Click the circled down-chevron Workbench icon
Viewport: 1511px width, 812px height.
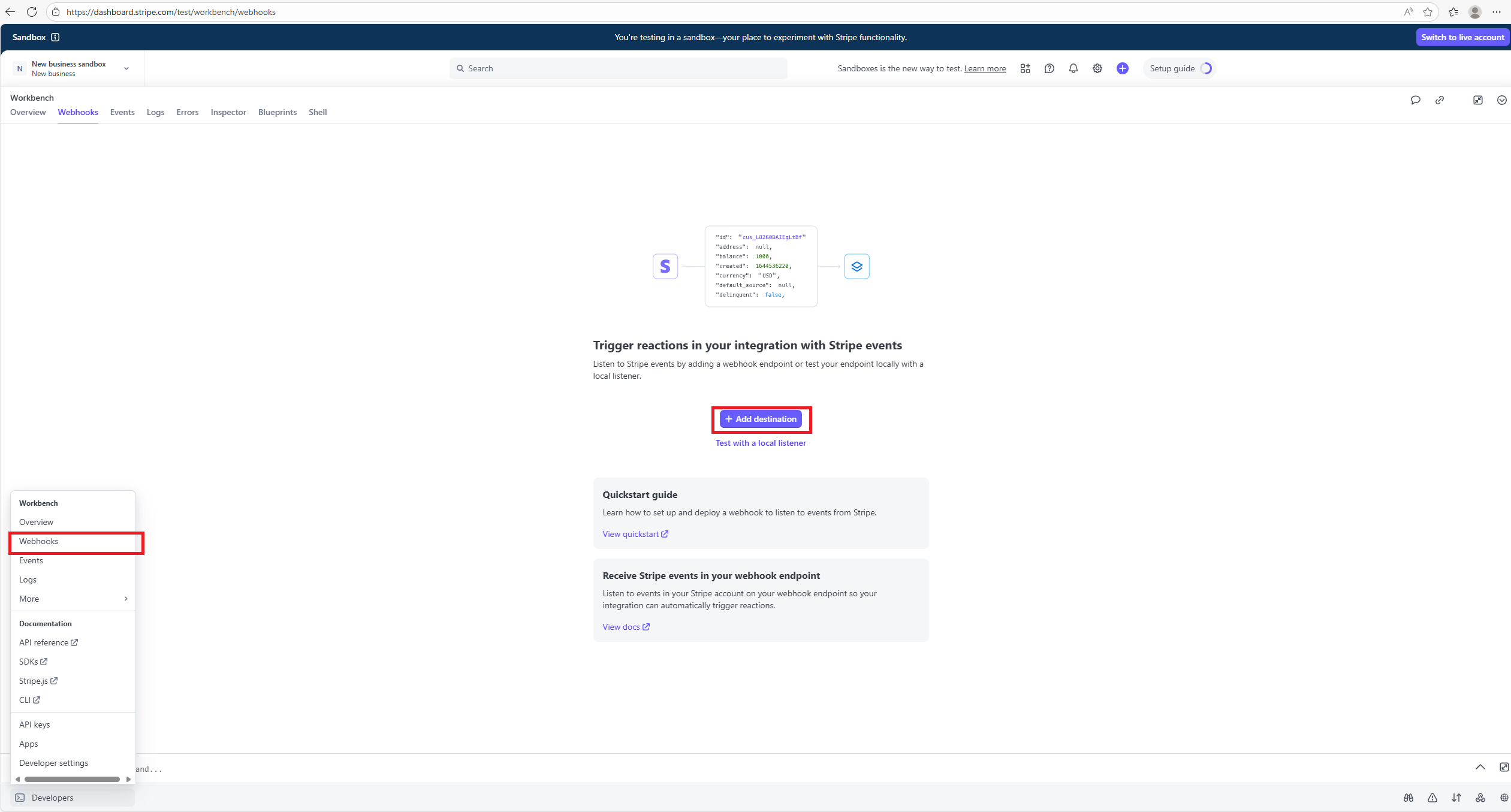coord(1501,100)
